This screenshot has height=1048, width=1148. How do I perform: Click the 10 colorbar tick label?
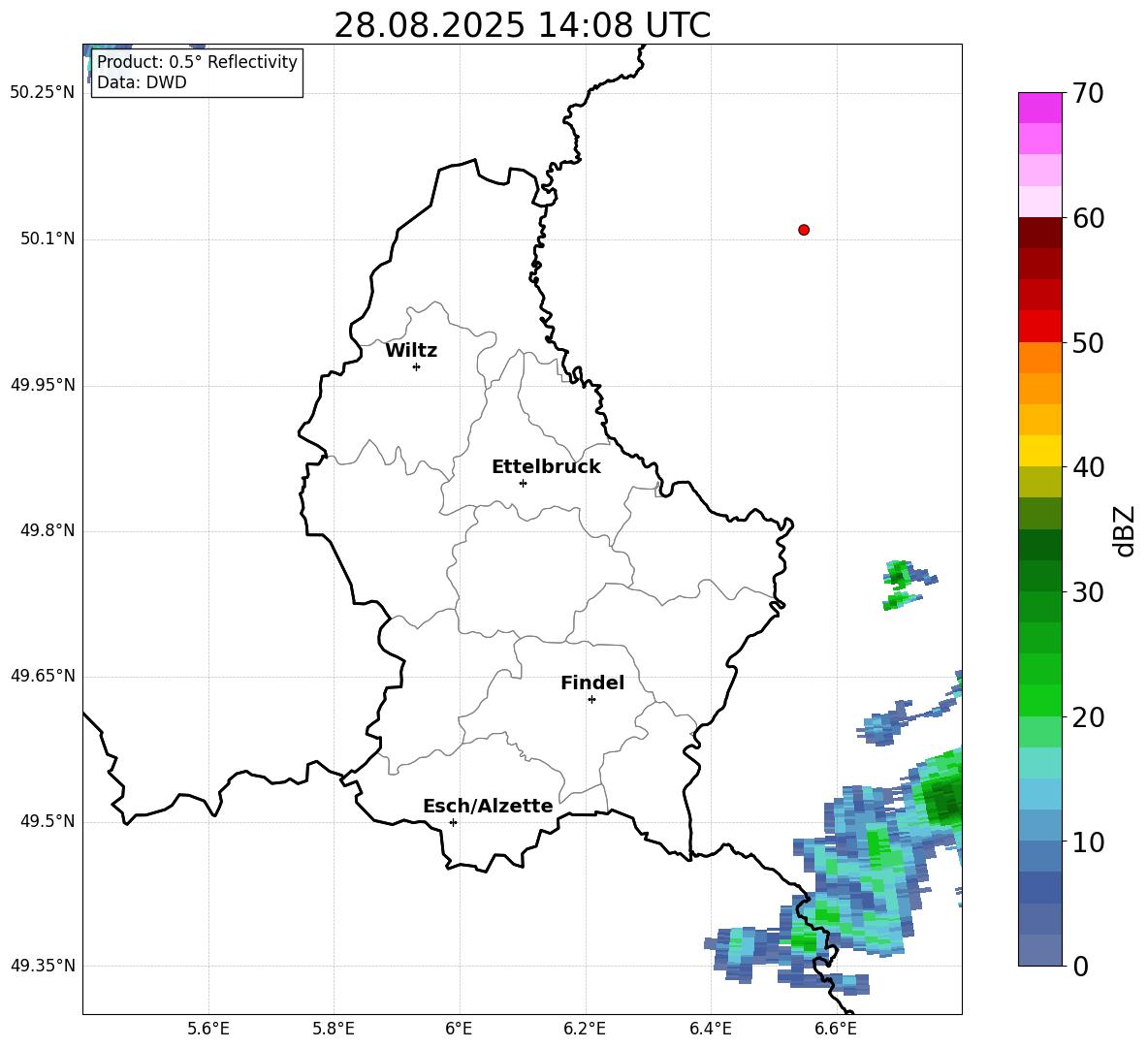point(1088,842)
